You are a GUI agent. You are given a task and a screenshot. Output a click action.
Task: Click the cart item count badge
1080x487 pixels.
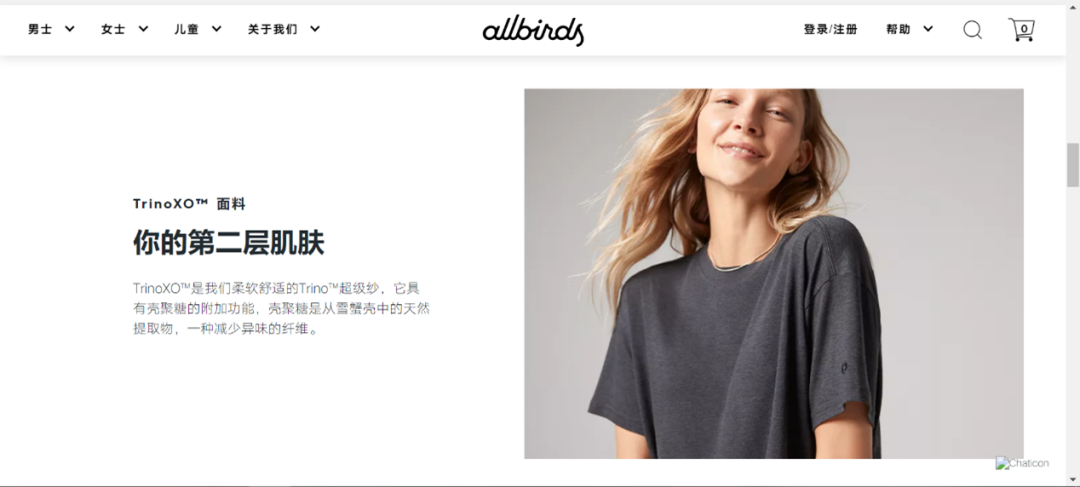[1024, 29]
